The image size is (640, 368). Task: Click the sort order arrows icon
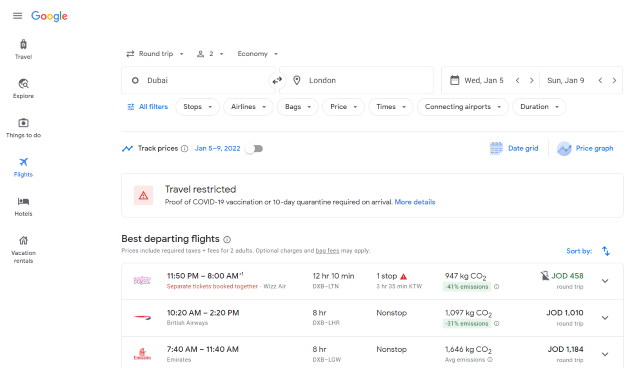tap(606, 251)
